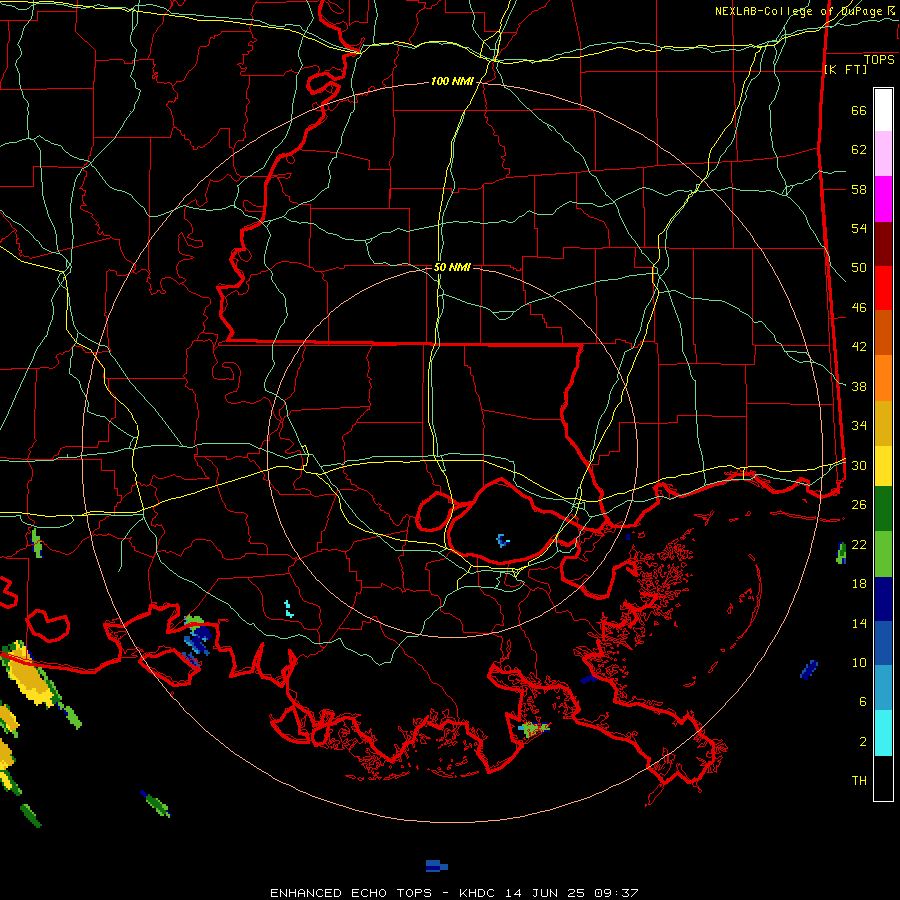Select the light green legend color band
This screenshot has height=900, width=900.
click(x=883, y=554)
